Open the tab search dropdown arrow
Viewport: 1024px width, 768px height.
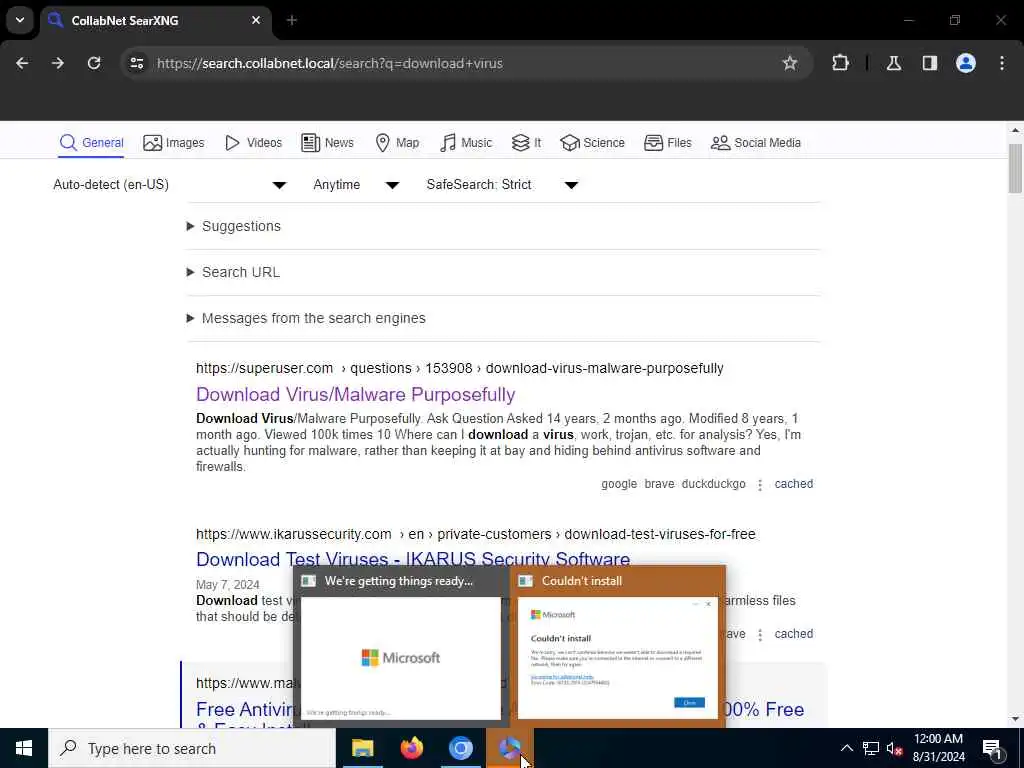(x=20, y=20)
